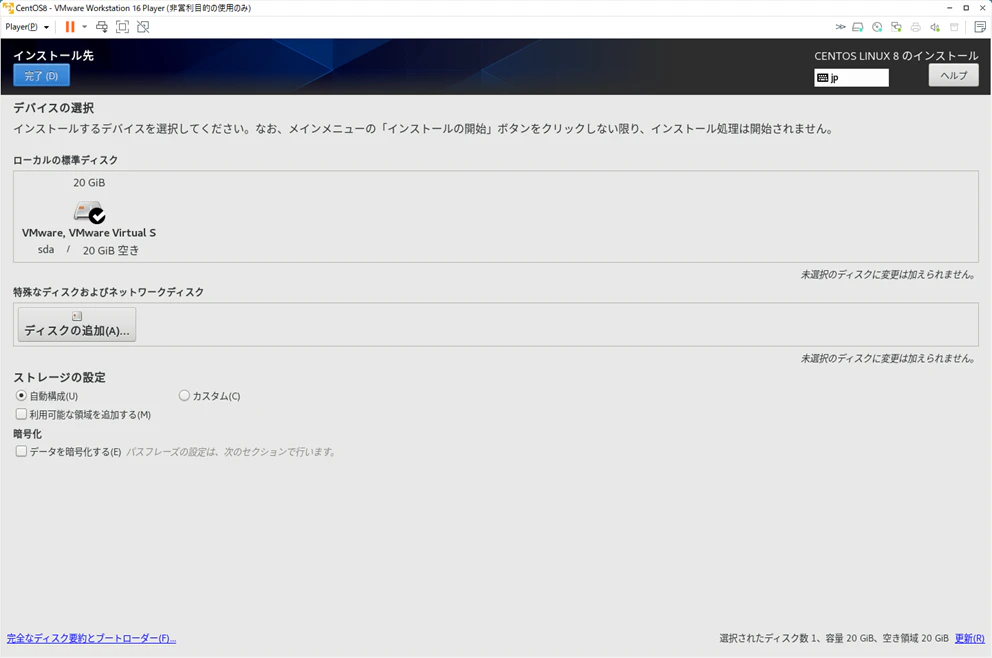The image size is (992, 658).
Task: Select the VMware Virtual S sda disk
Action: tap(89, 216)
